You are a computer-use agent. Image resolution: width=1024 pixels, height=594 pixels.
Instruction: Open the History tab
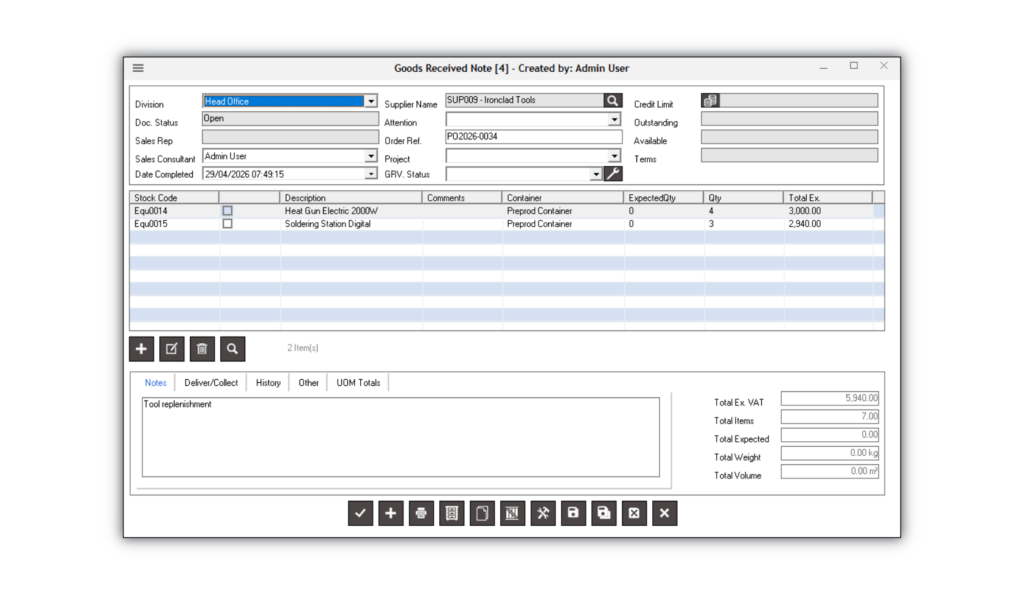point(268,383)
